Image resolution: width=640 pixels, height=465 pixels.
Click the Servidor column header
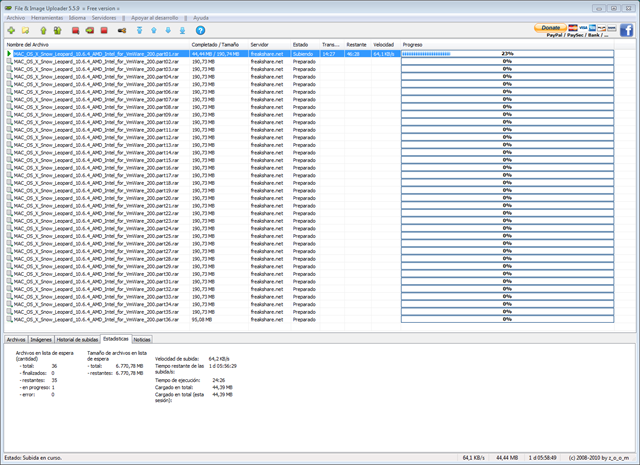click(x=269, y=45)
